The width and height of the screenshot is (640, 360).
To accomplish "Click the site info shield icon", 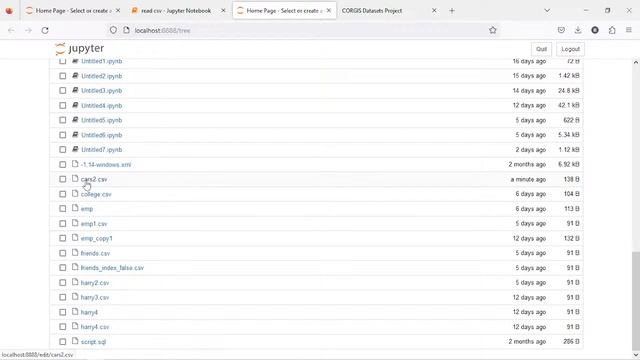I will click(x=113, y=30).
